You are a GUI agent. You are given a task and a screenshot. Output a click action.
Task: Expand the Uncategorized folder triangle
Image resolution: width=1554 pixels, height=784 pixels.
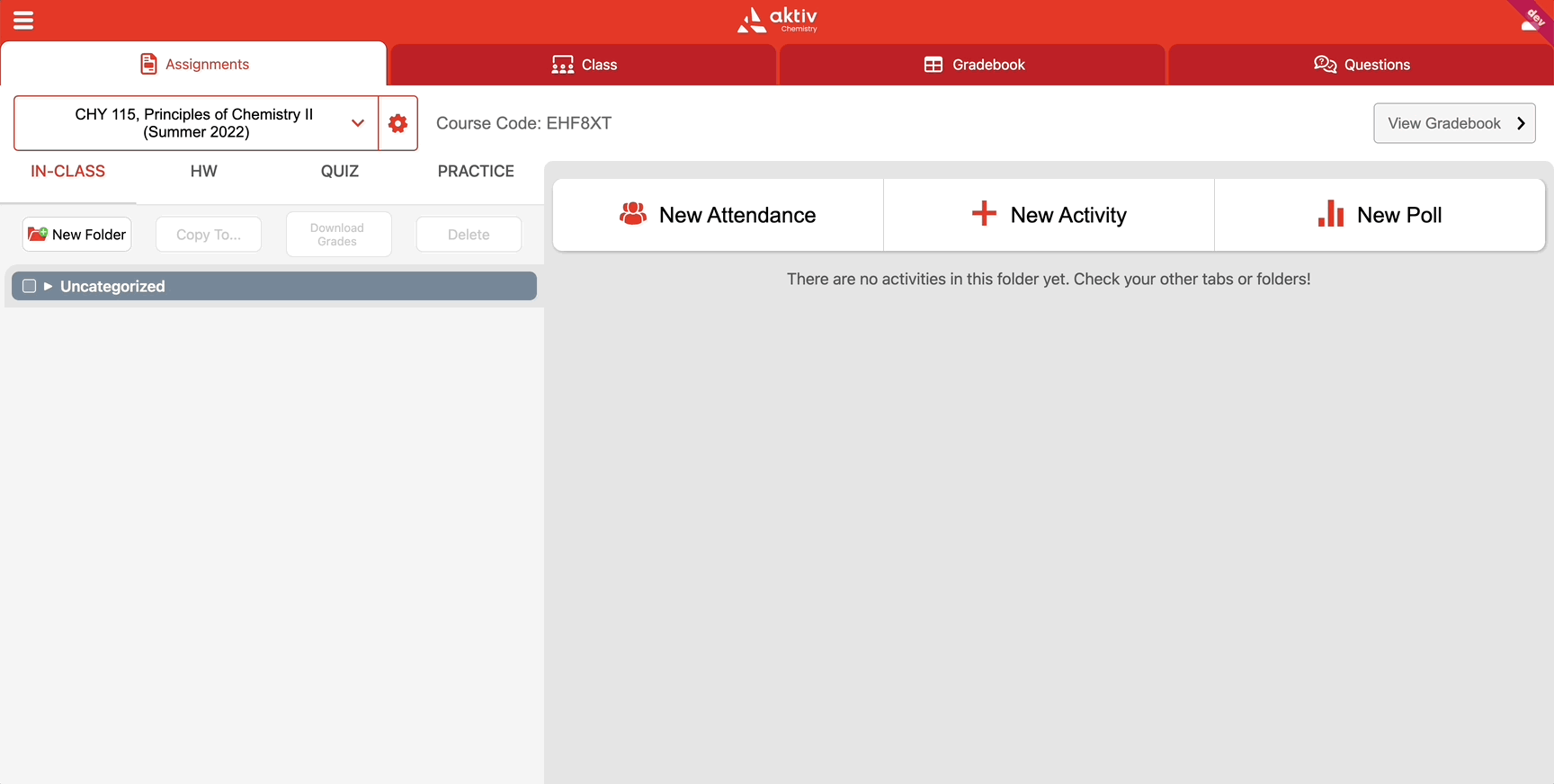pyautogui.click(x=49, y=286)
